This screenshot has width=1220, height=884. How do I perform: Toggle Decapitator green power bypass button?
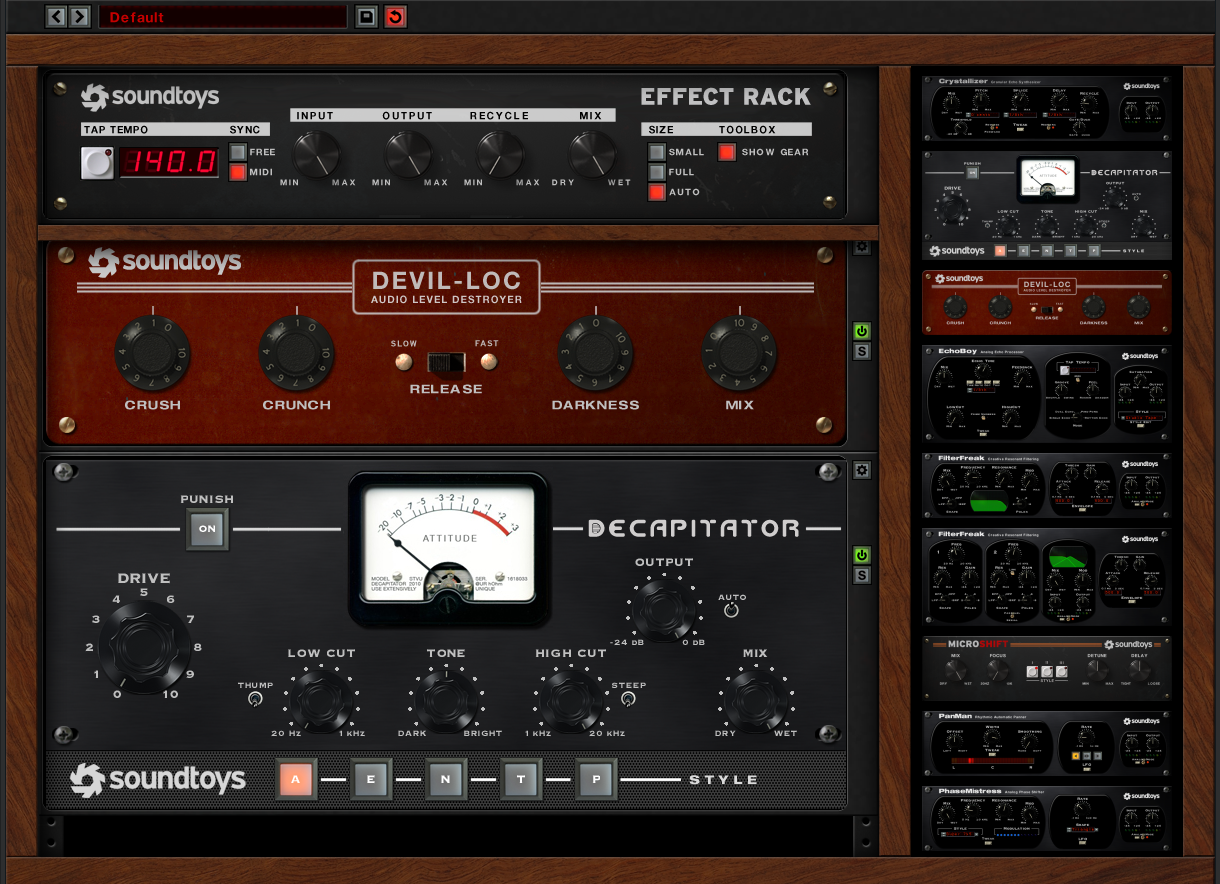pos(861,555)
